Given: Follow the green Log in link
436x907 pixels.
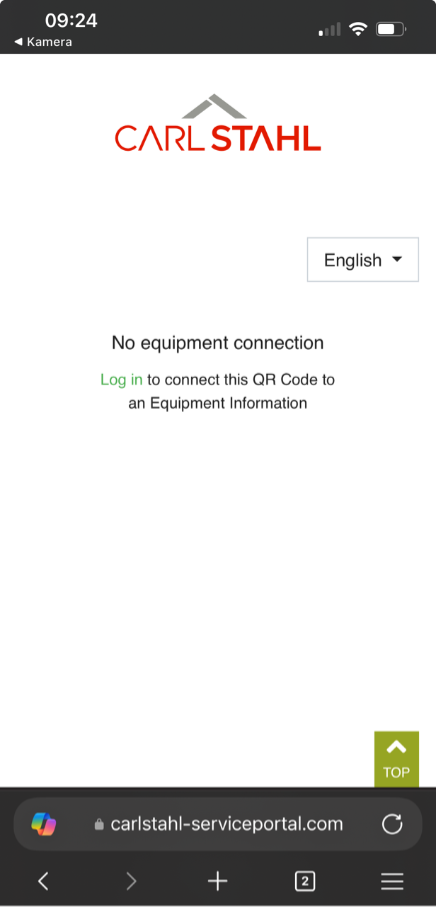Looking at the screenshot, I should point(121,379).
